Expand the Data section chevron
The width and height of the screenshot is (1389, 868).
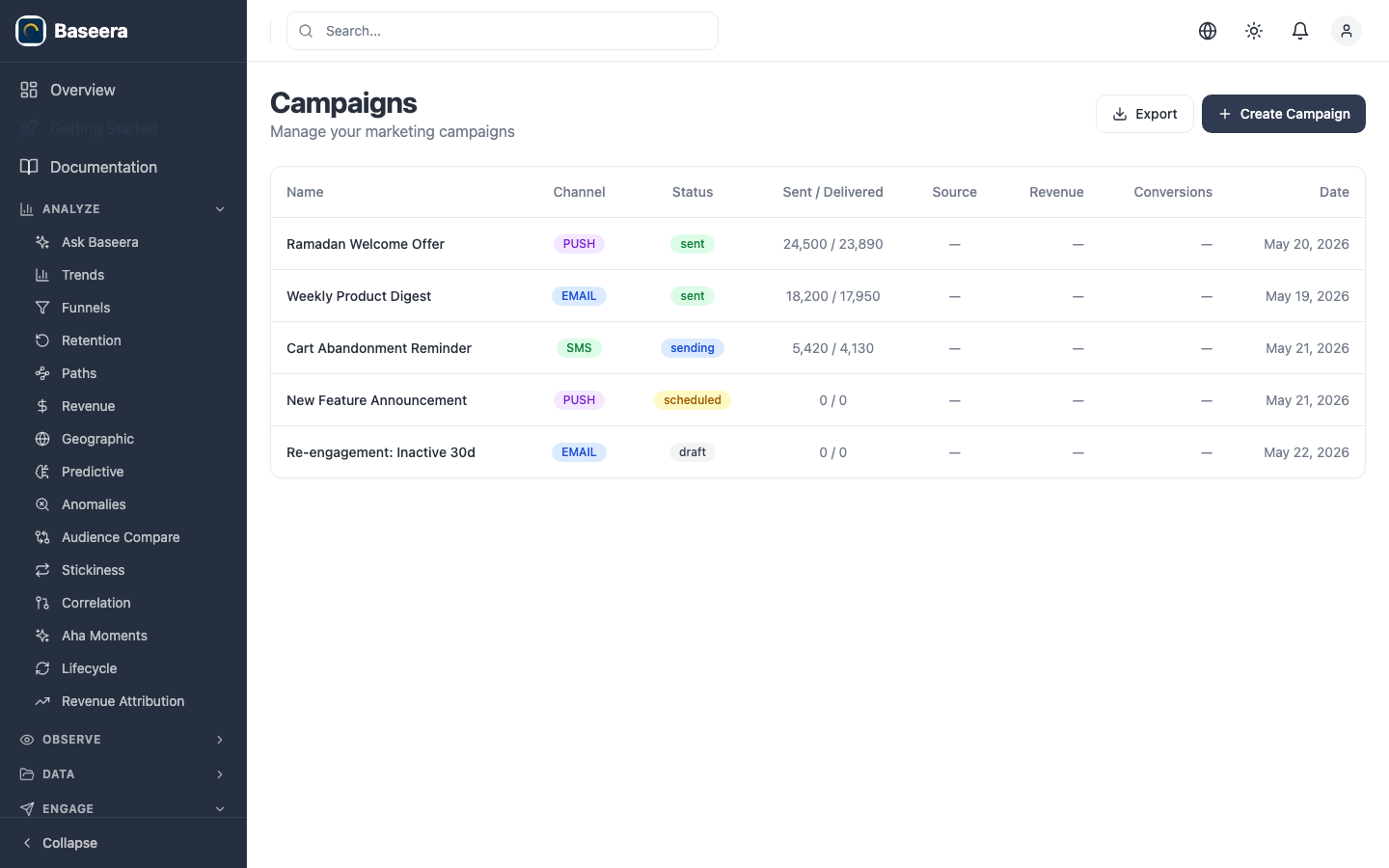220,774
